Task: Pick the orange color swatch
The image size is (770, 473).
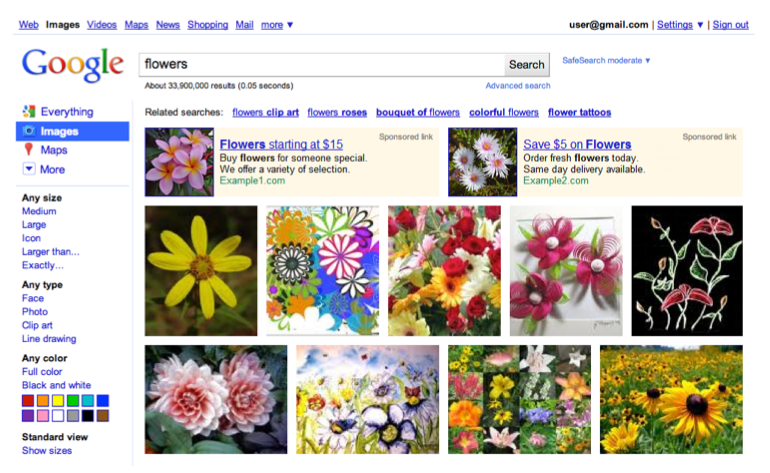Action: (x=43, y=401)
